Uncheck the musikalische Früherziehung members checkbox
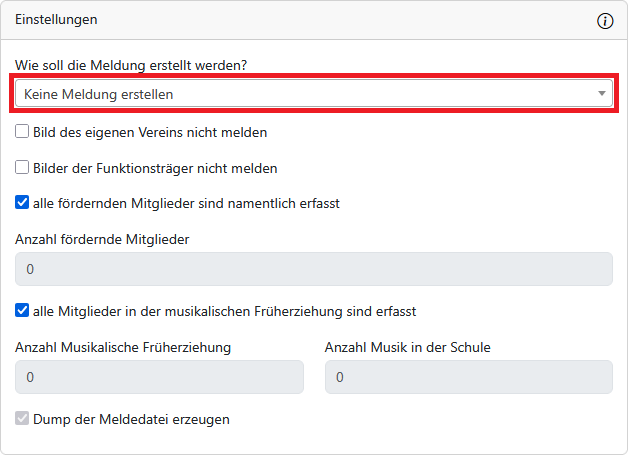Screen dimensions: 628x455 click(x=22, y=311)
